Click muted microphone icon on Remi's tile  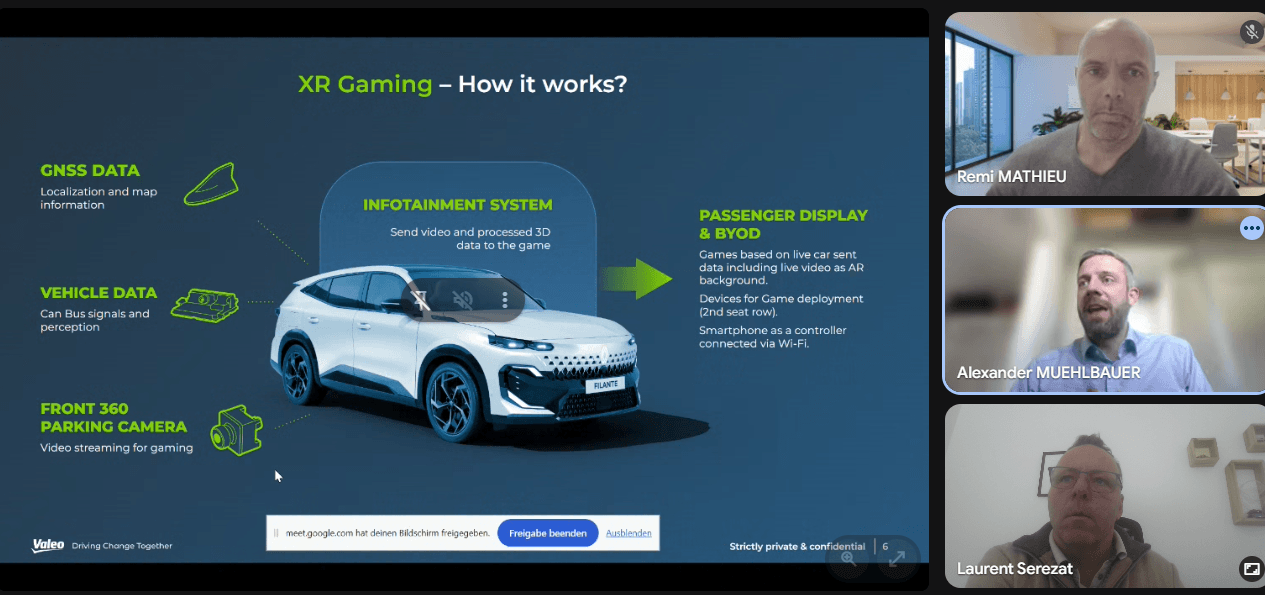1251,32
